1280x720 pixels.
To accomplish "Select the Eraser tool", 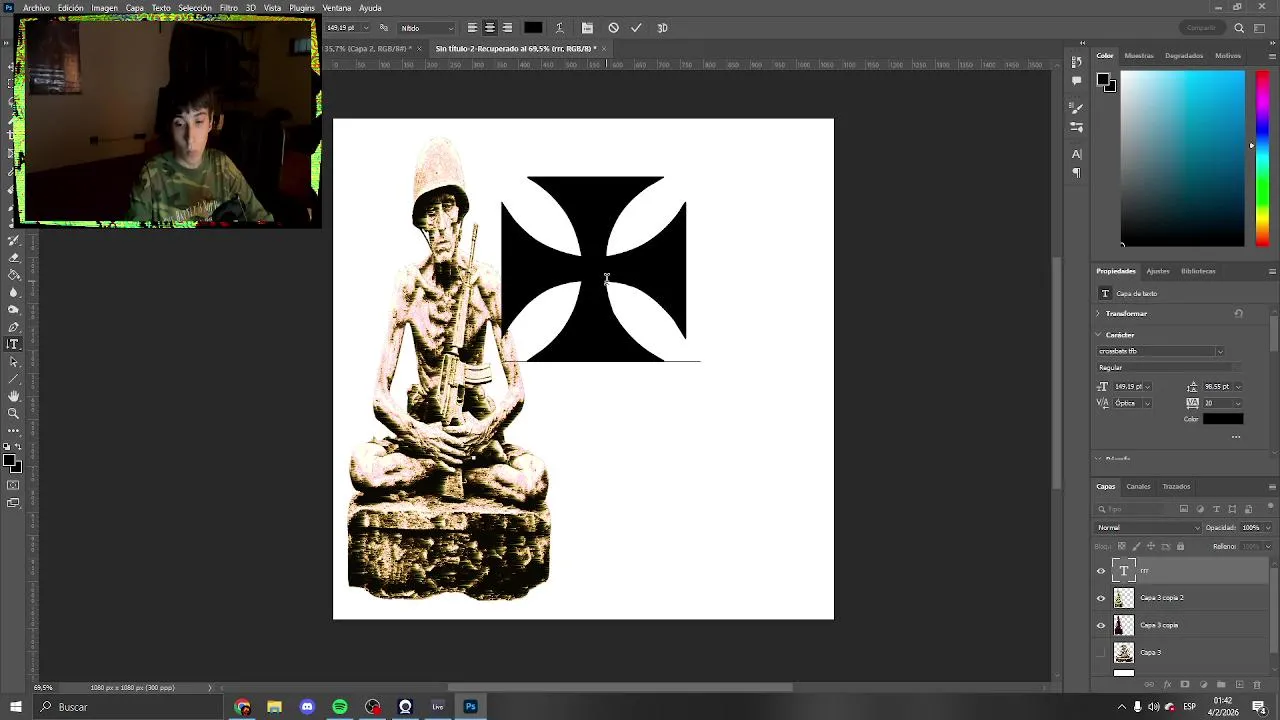I will [14, 257].
